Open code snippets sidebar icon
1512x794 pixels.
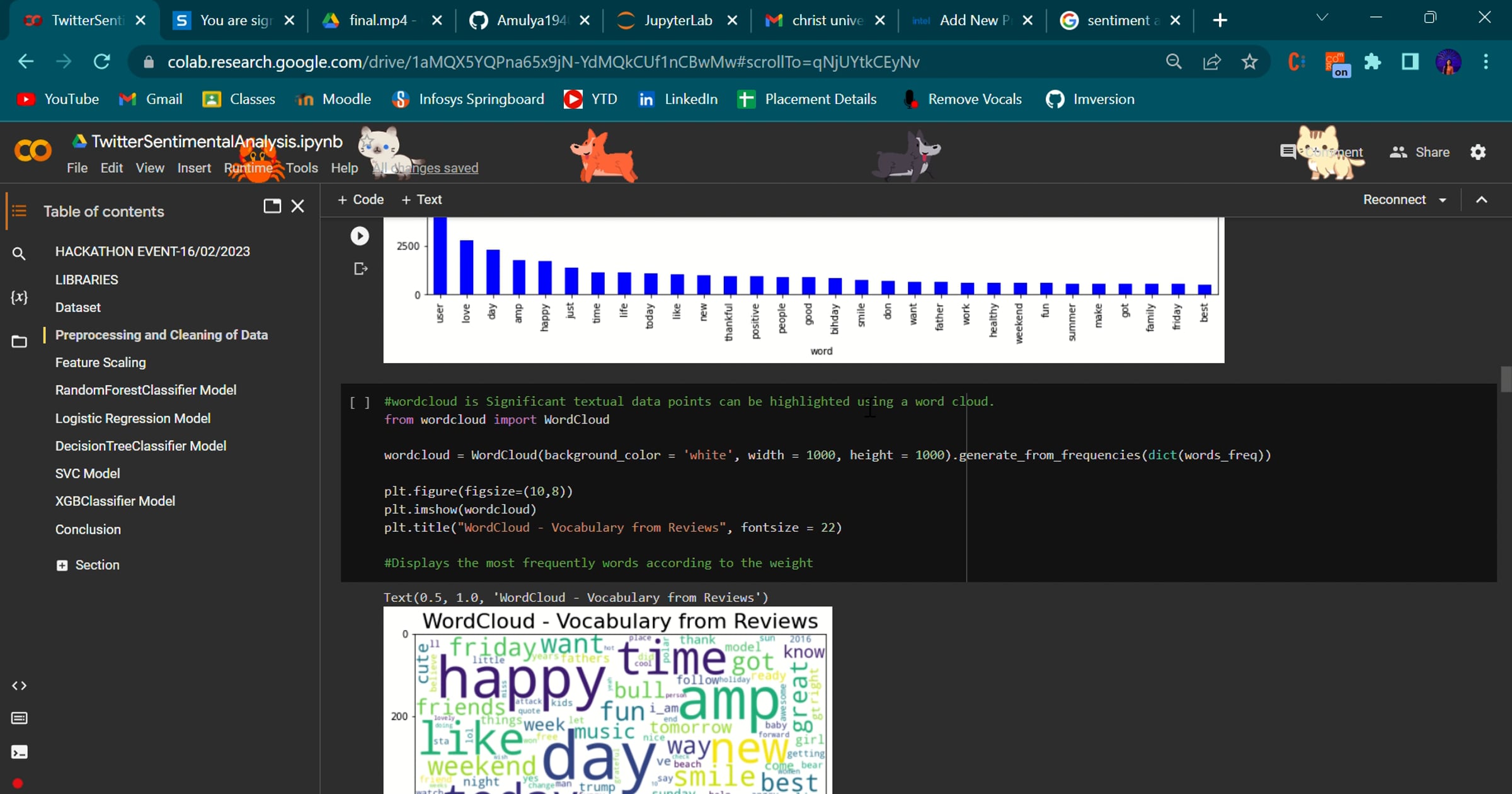tap(19, 686)
